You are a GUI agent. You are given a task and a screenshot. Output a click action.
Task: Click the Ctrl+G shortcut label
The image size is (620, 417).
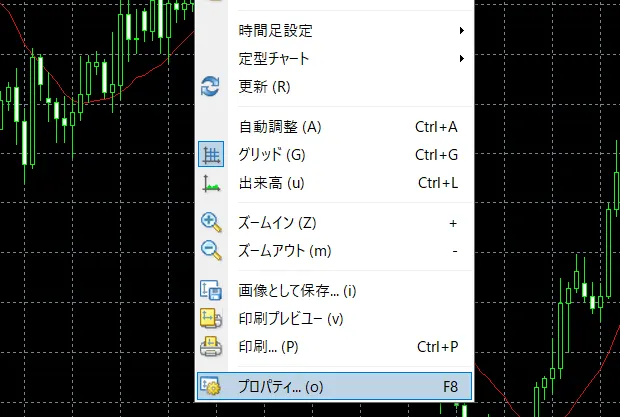[436, 155]
